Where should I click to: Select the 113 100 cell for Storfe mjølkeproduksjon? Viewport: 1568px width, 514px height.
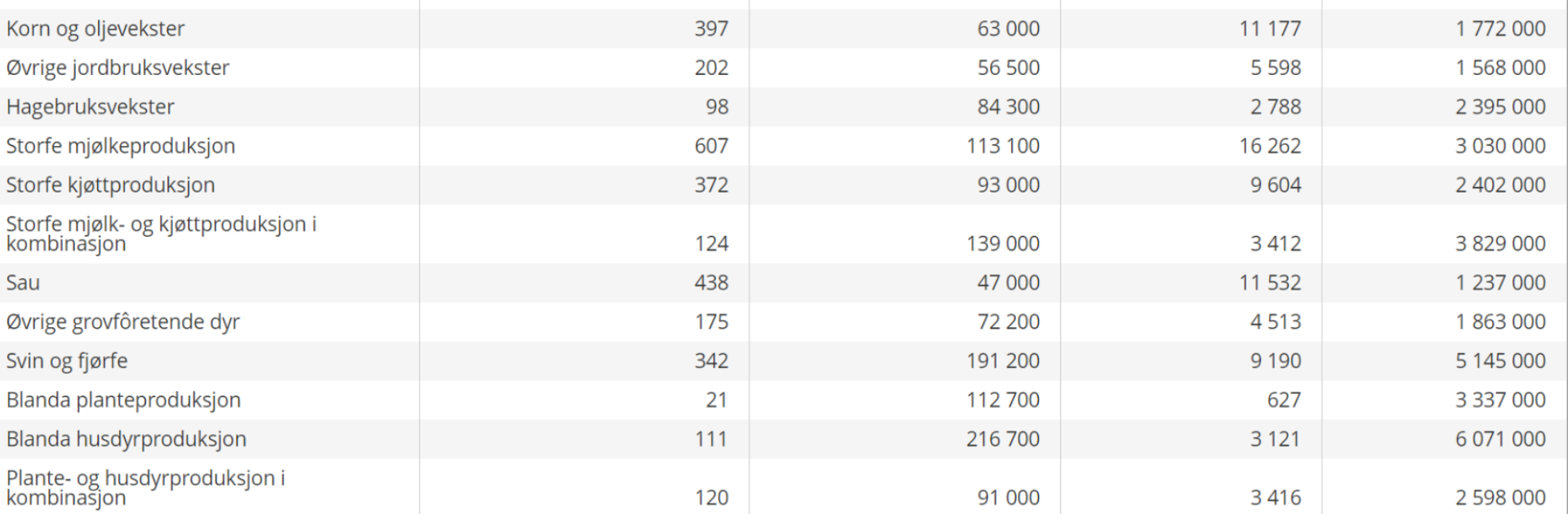1003,146
